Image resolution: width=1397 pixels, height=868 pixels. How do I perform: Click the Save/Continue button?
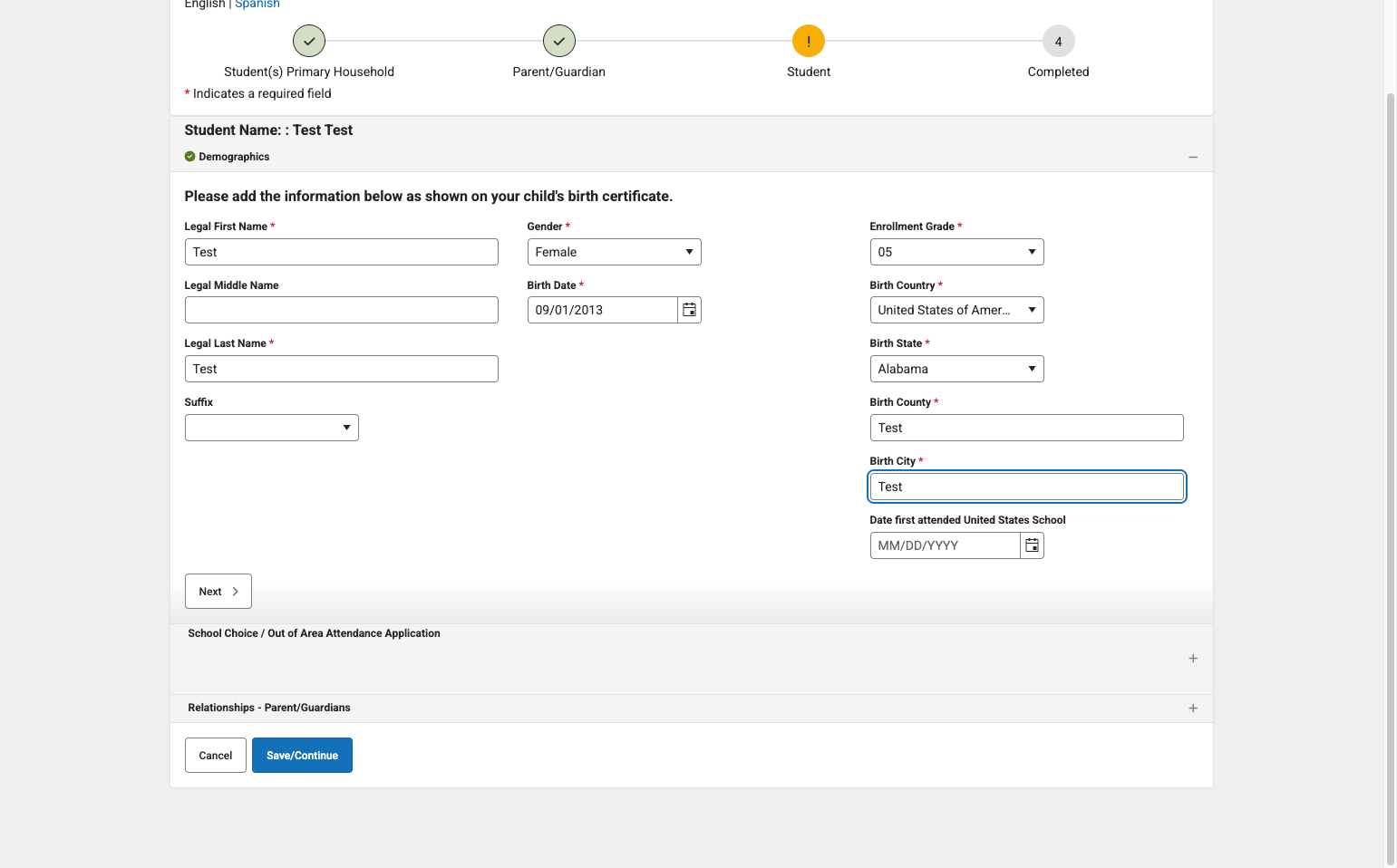coord(302,756)
